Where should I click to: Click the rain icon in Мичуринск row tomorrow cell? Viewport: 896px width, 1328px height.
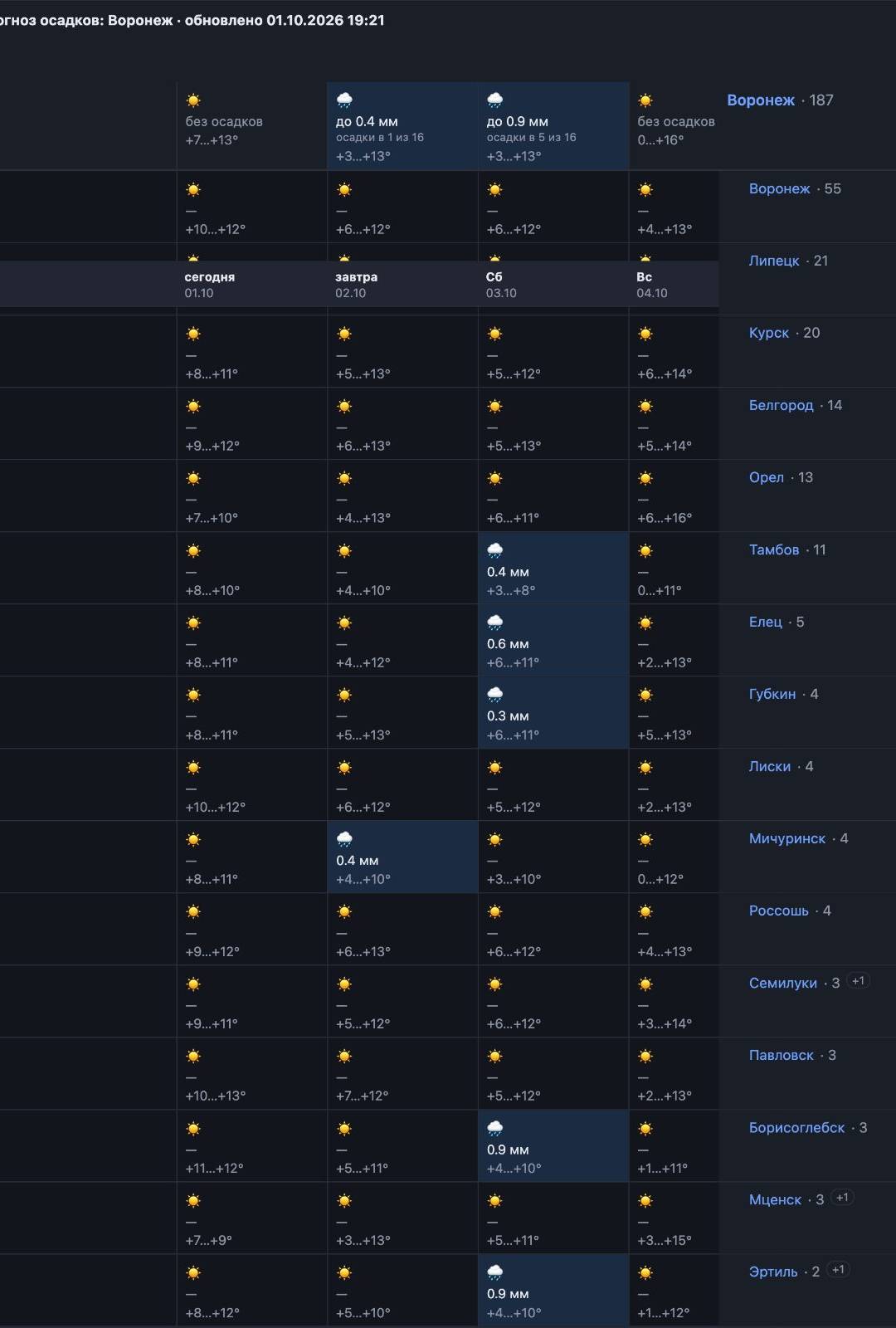344,840
